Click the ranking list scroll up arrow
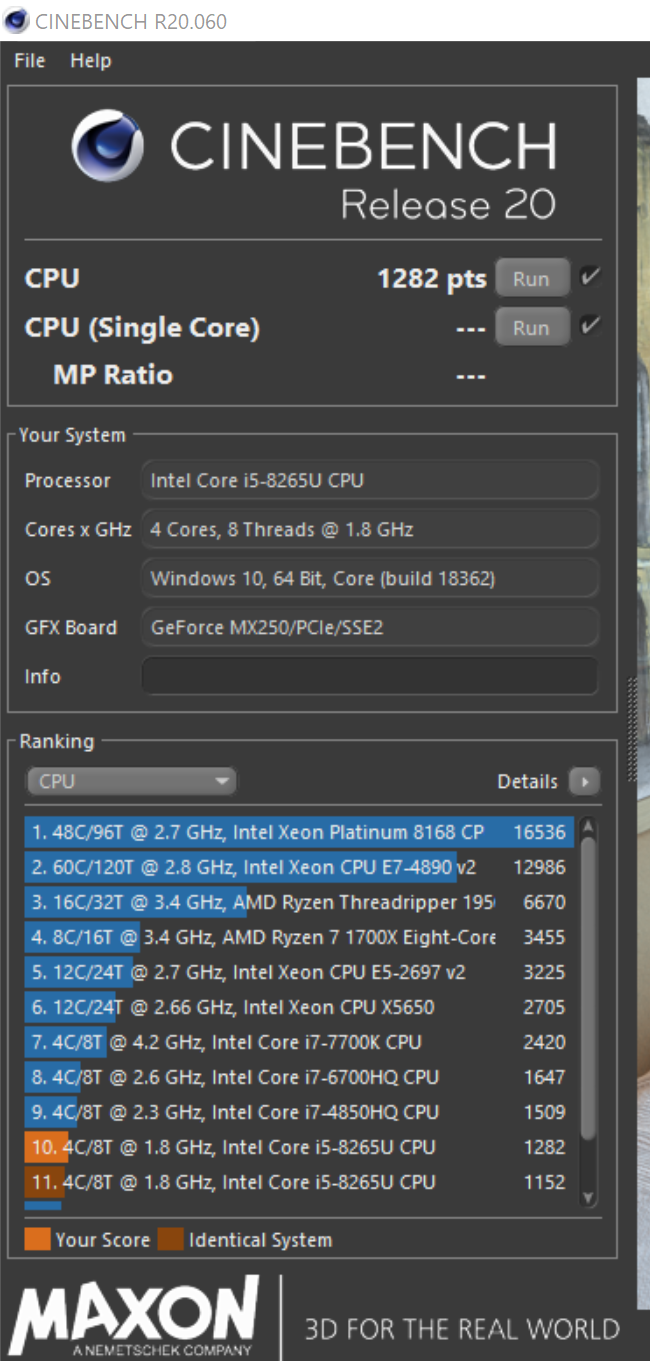 point(588,827)
